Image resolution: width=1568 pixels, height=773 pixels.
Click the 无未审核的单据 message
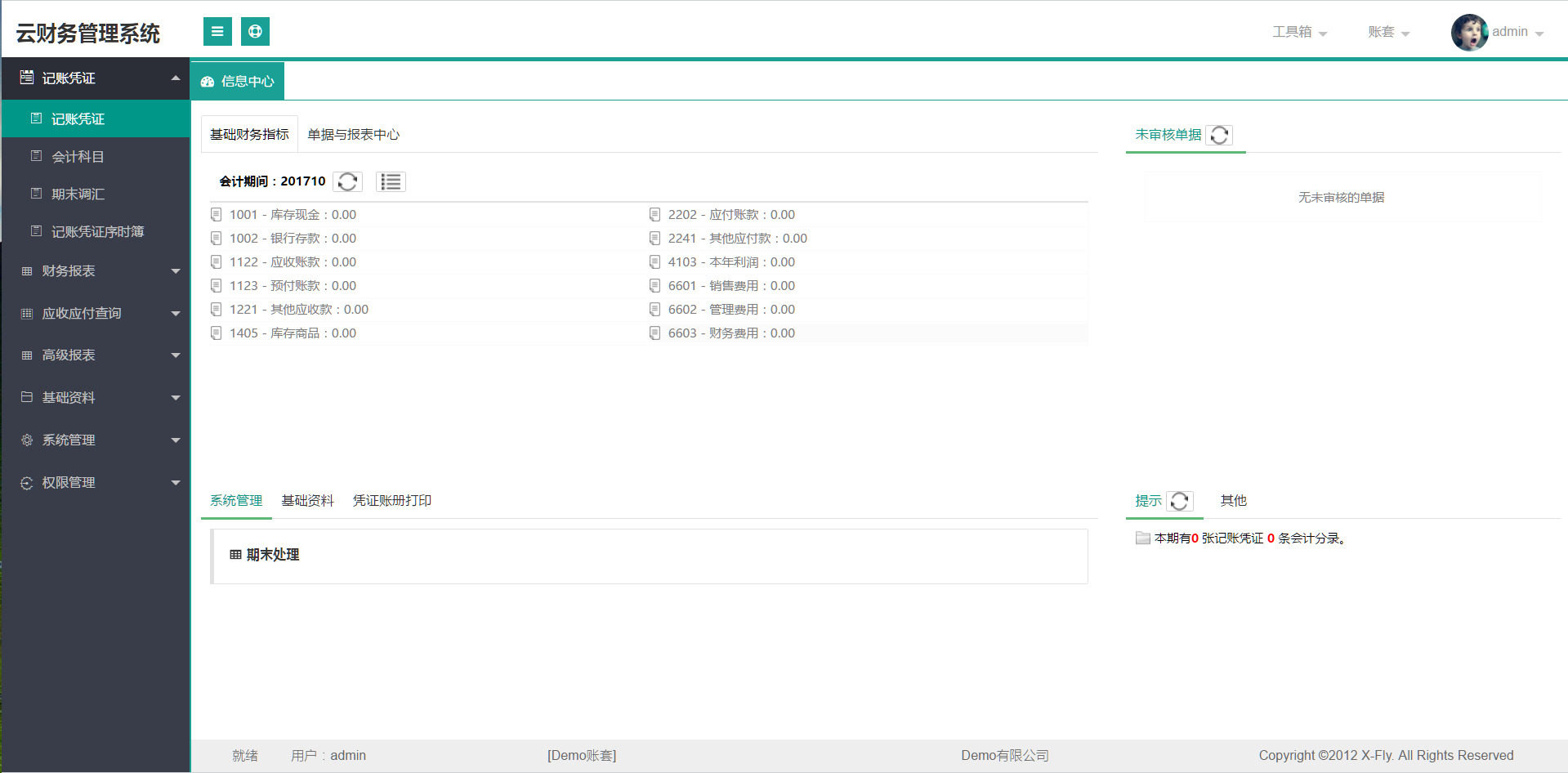(x=1341, y=198)
